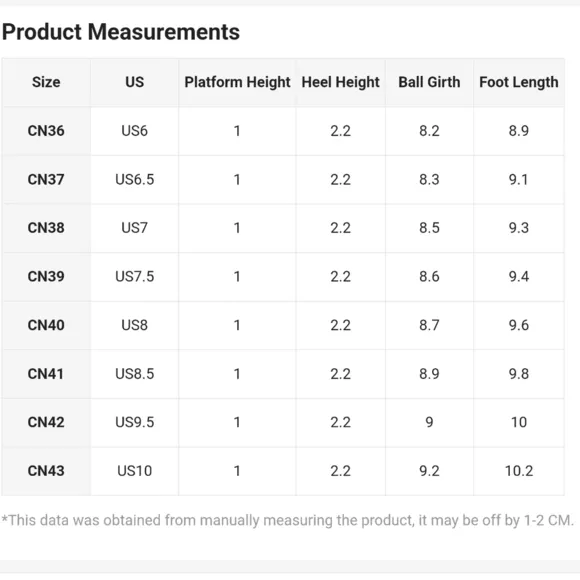Image resolution: width=580 pixels, height=580 pixels.
Task: Select the US6.5 cell
Action: (x=135, y=179)
